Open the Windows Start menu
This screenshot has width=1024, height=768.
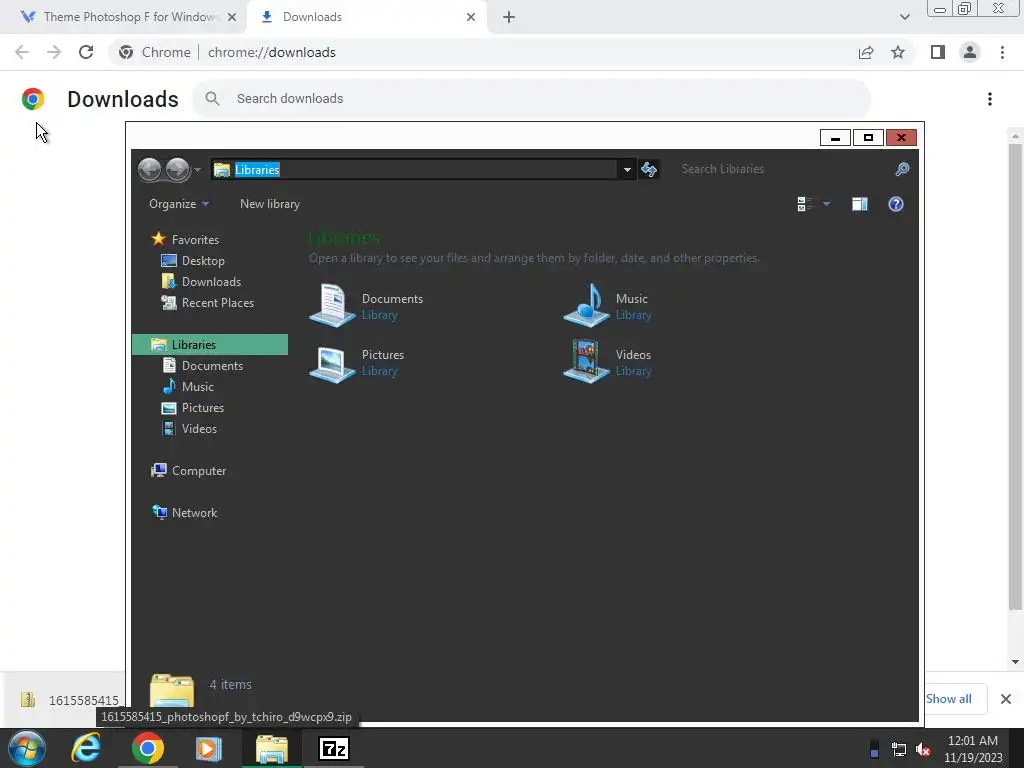click(x=27, y=748)
